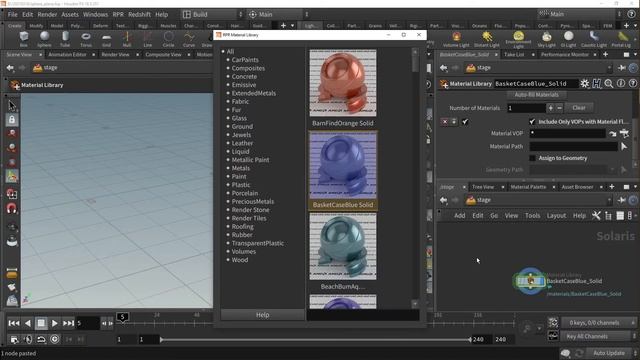Toggle the magnet snapping tool
The height and width of the screenshot is (360, 640).
click(12, 209)
